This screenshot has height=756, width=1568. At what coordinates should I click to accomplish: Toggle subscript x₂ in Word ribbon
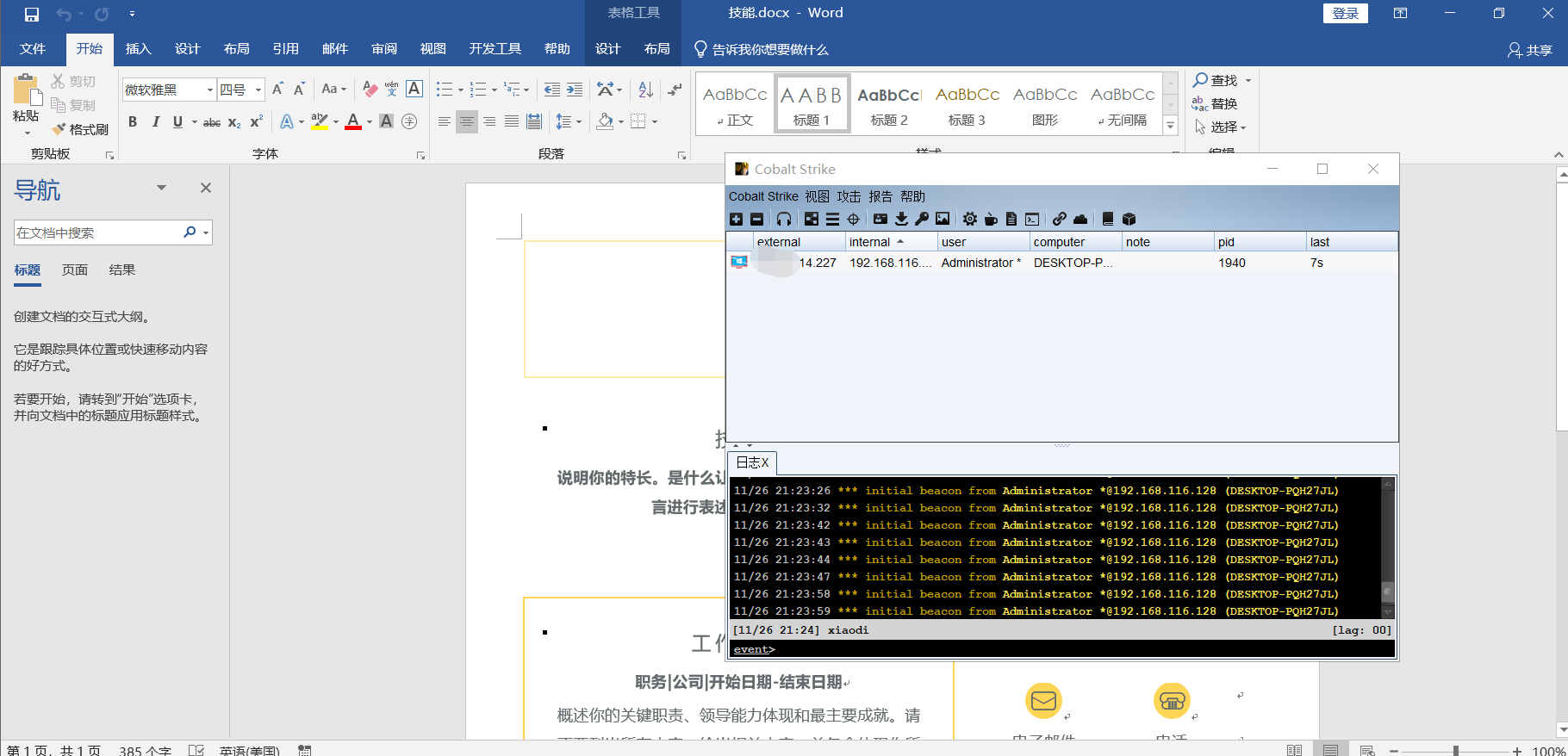(234, 122)
